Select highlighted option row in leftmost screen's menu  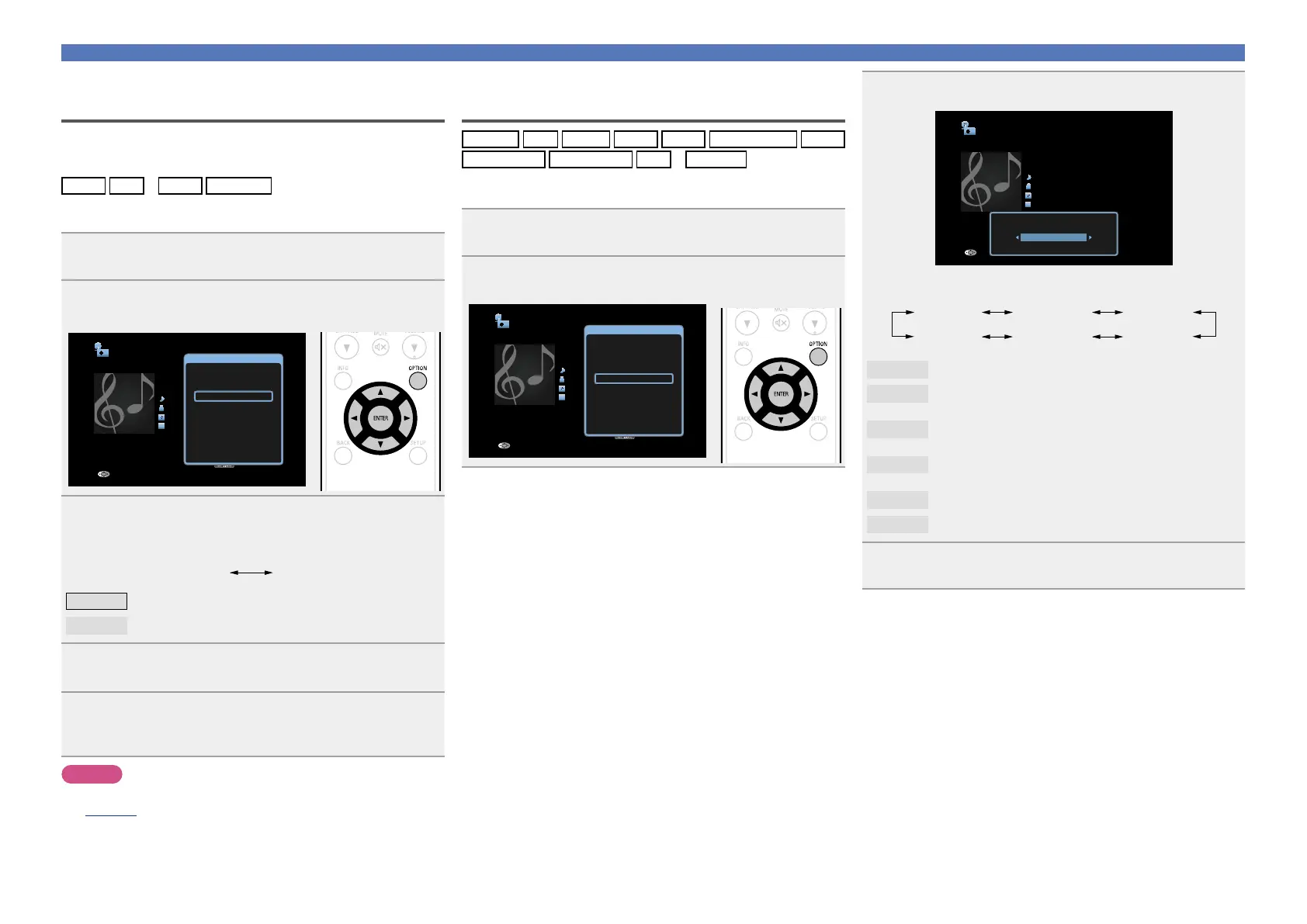233,396
